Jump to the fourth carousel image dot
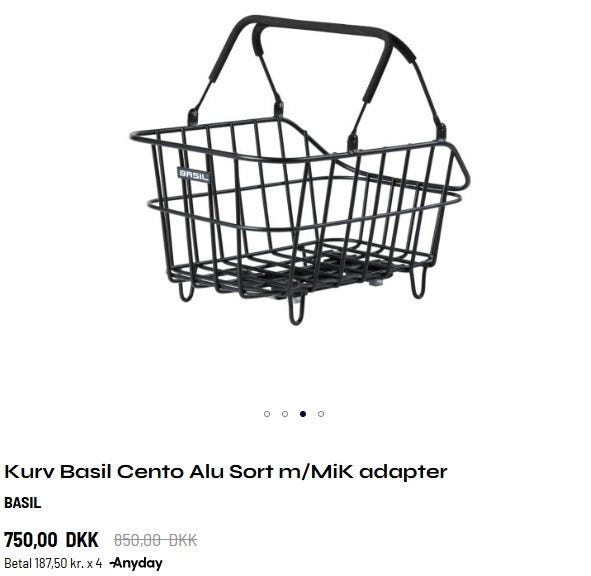 coord(321,414)
